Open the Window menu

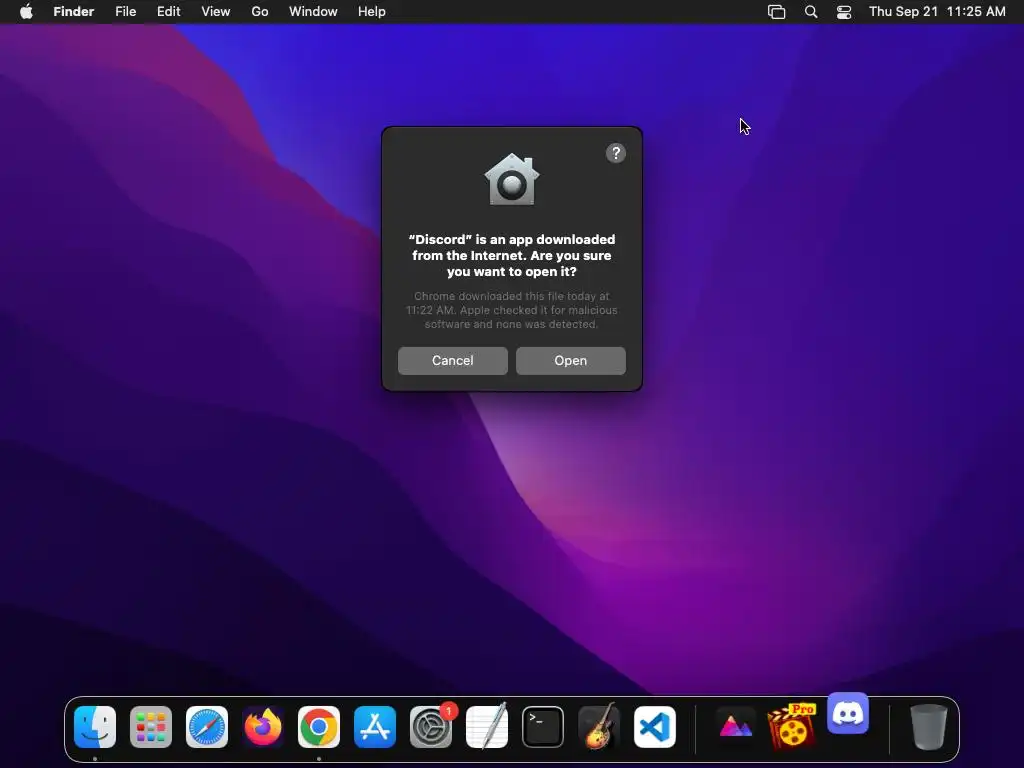313,11
